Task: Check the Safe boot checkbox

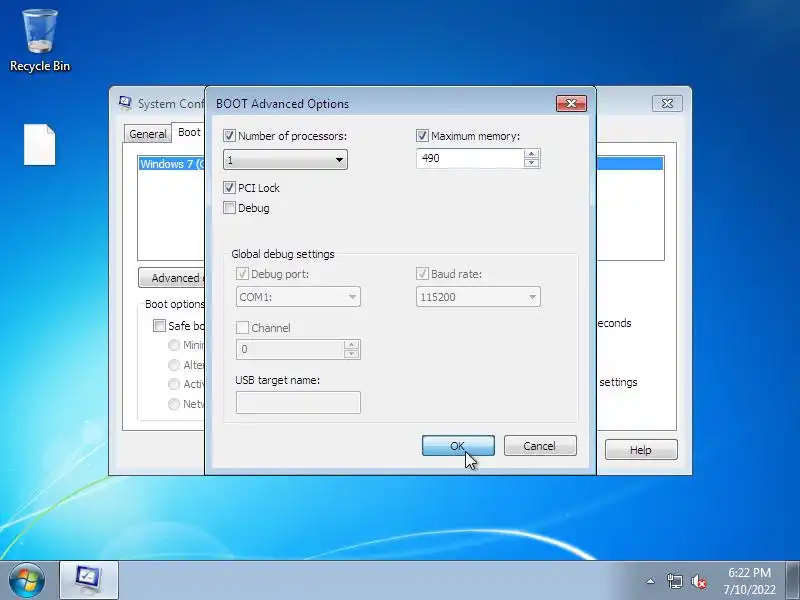Action: (x=159, y=326)
